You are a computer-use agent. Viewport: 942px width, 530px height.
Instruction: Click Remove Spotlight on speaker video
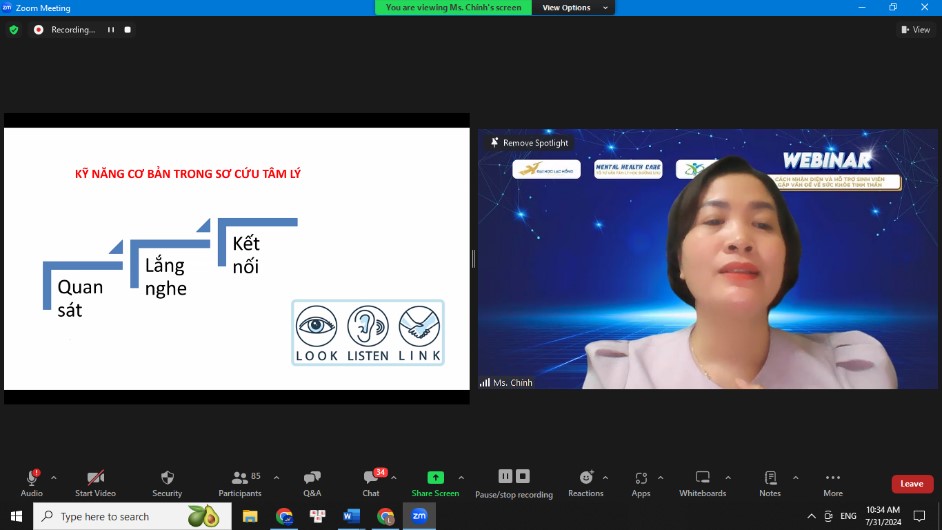529,143
